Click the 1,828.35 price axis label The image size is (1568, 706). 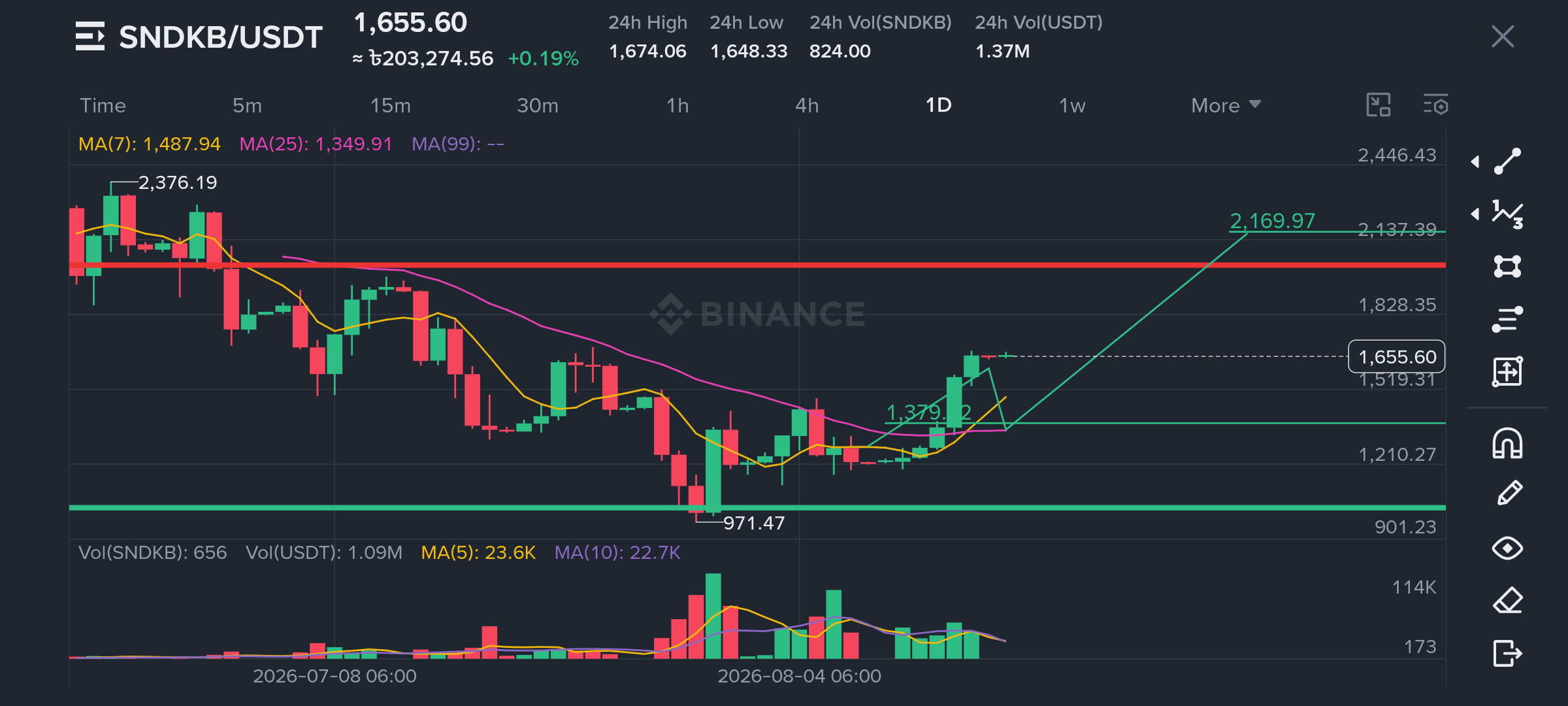coord(1397,305)
